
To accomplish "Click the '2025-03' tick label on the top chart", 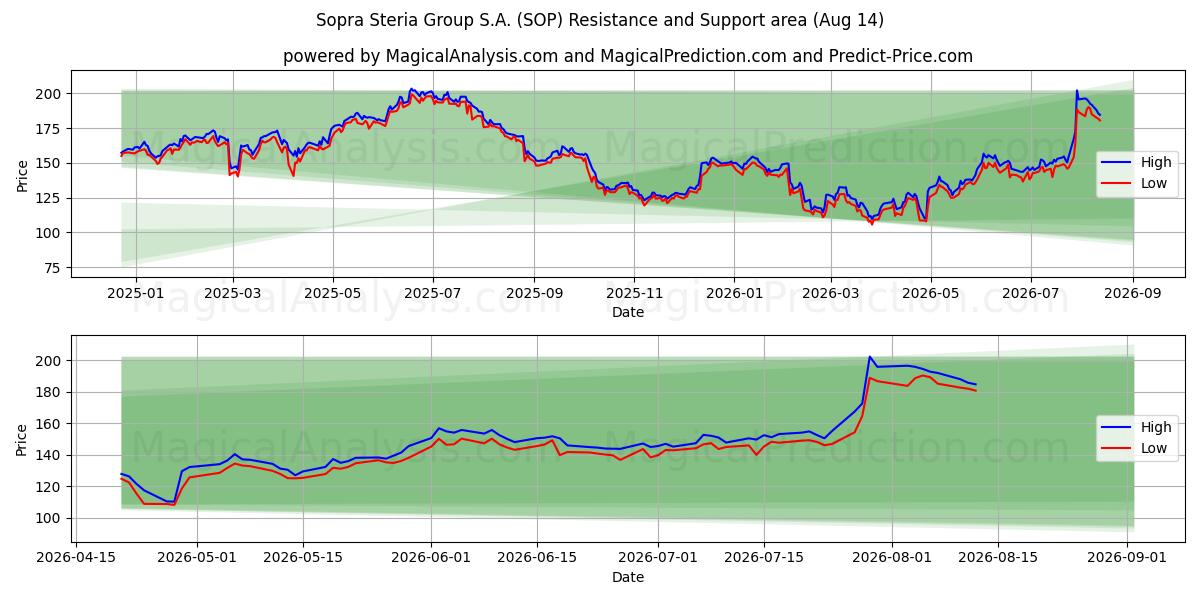I will [233, 293].
